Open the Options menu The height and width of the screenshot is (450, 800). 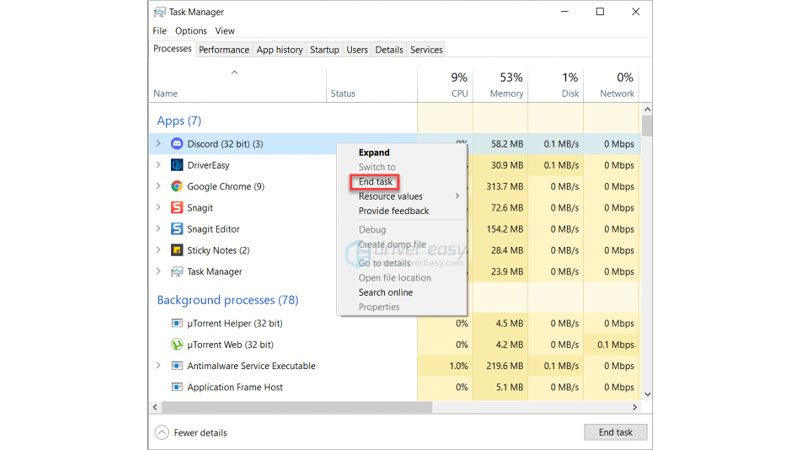coord(191,31)
